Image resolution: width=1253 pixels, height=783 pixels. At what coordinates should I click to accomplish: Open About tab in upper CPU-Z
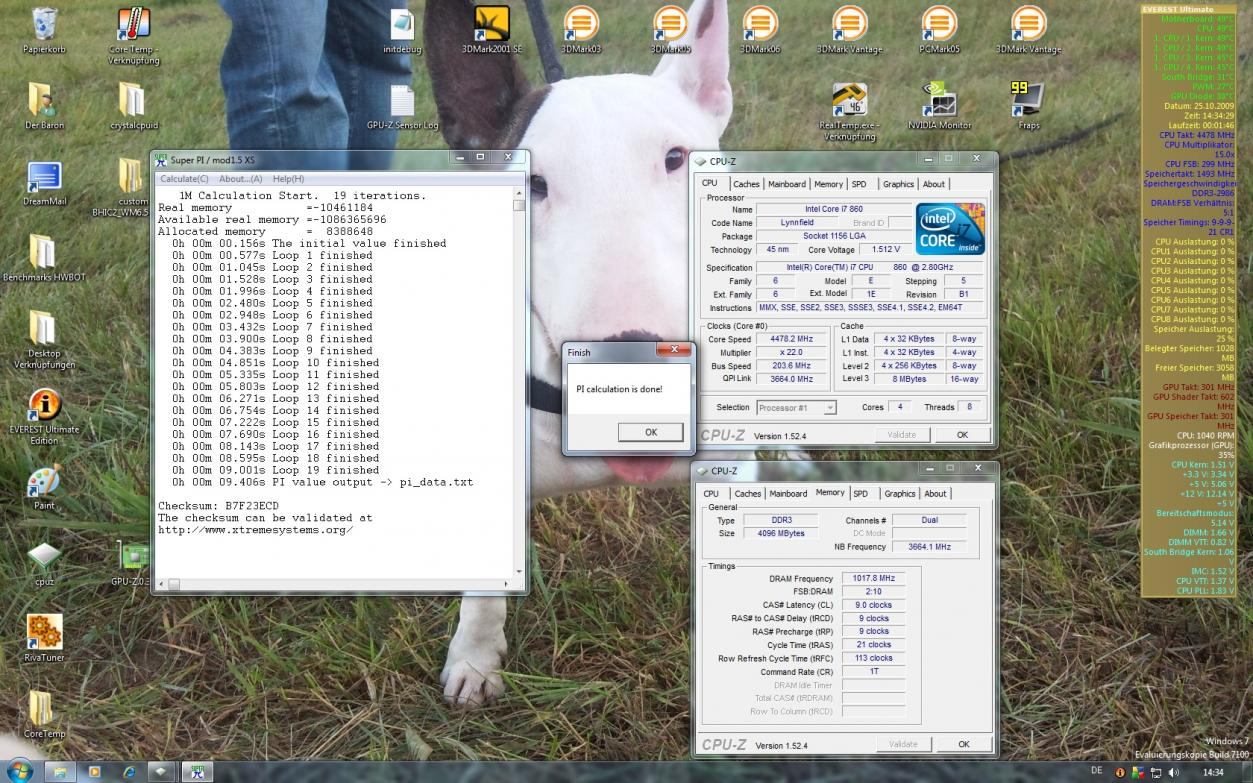point(934,184)
